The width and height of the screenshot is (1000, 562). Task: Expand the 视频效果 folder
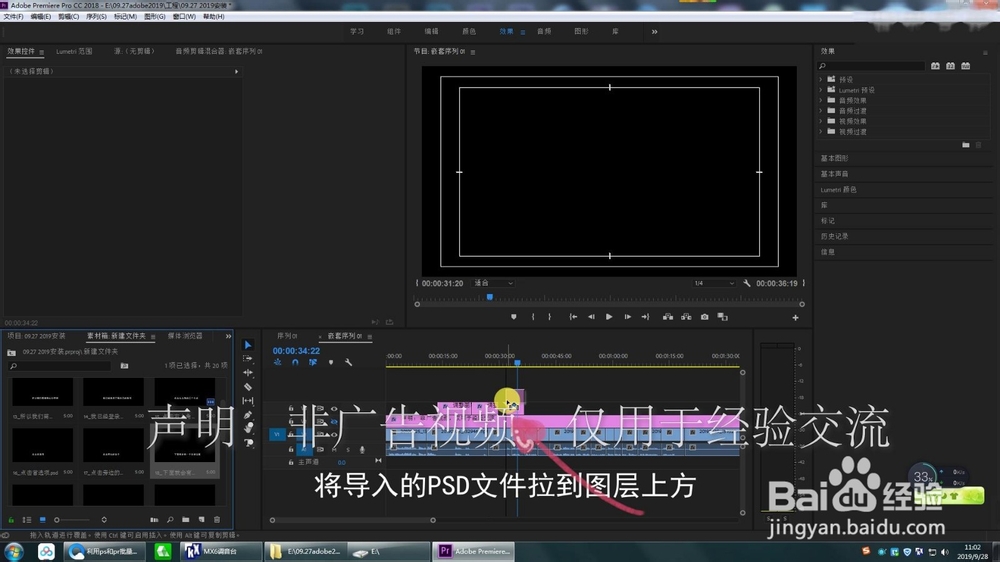[821, 121]
